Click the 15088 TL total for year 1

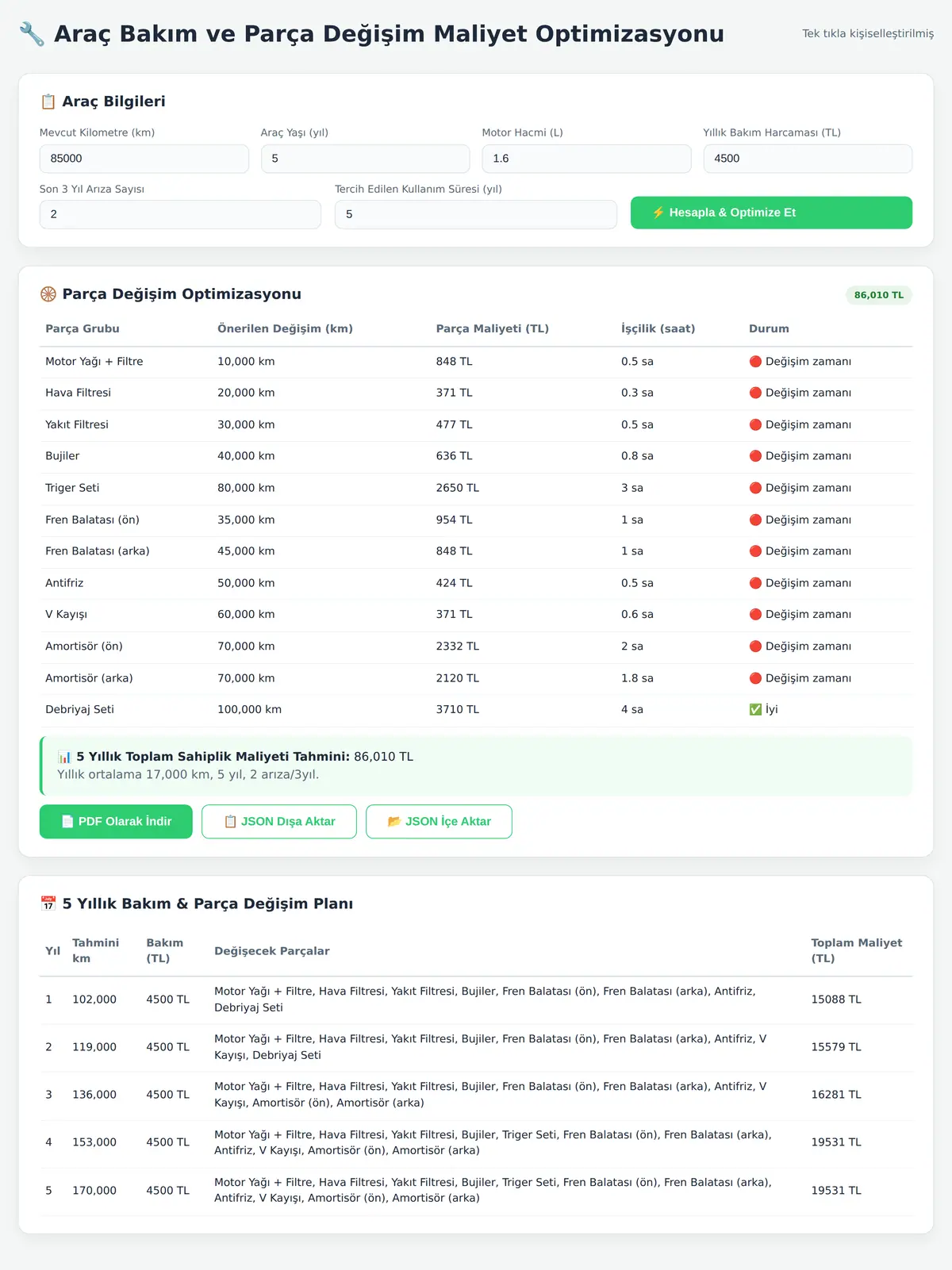click(x=835, y=1000)
